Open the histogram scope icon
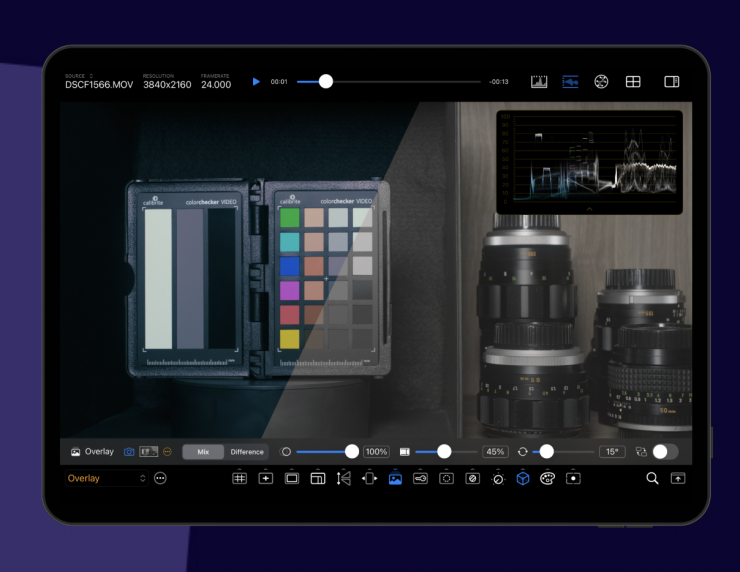 [539, 82]
